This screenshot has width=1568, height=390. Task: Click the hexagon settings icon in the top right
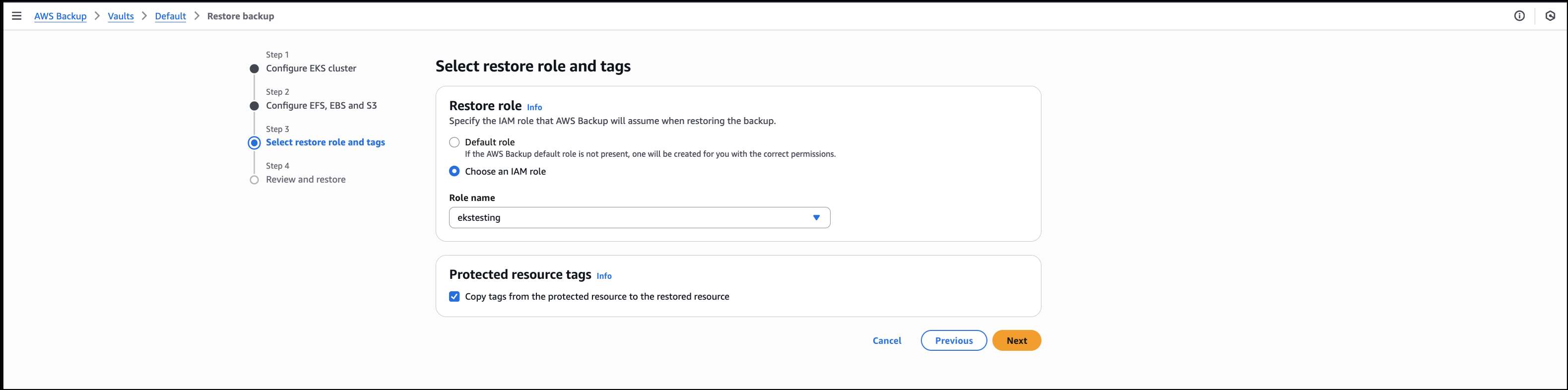coord(1550,16)
